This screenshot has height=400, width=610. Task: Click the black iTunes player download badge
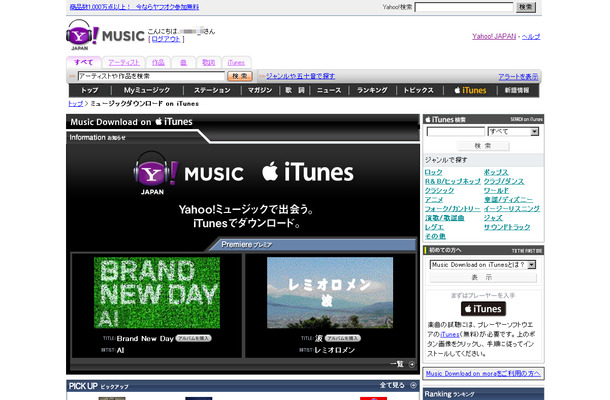(x=483, y=309)
